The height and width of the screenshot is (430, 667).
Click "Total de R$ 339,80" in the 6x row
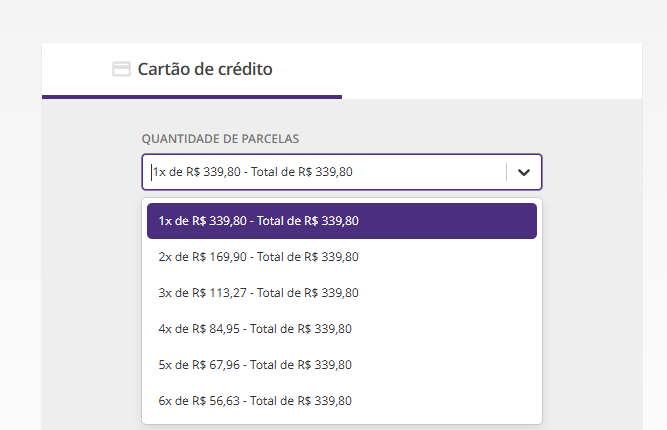click(301, 401)
